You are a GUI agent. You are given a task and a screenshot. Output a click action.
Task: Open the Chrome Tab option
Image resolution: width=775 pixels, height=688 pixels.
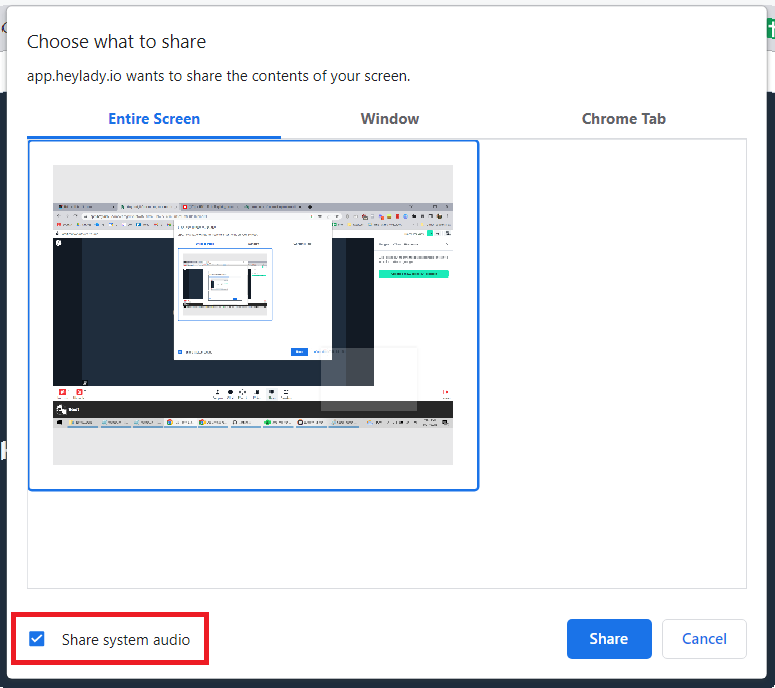623,119
